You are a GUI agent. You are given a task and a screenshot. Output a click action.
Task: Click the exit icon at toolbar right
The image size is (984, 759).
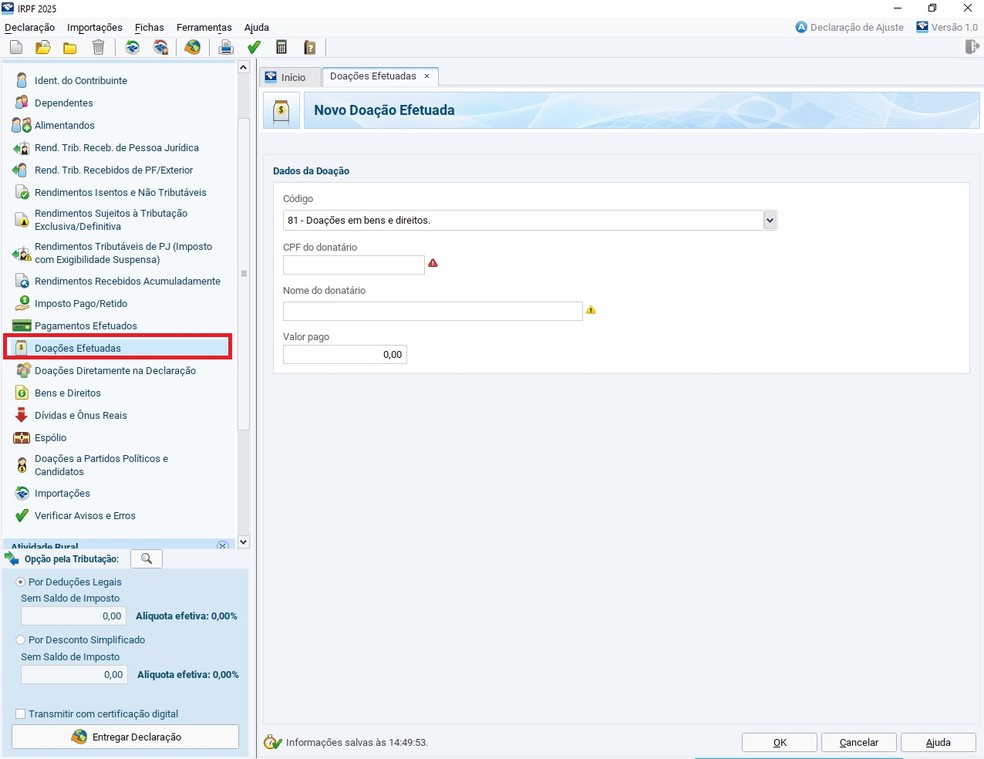971,47
